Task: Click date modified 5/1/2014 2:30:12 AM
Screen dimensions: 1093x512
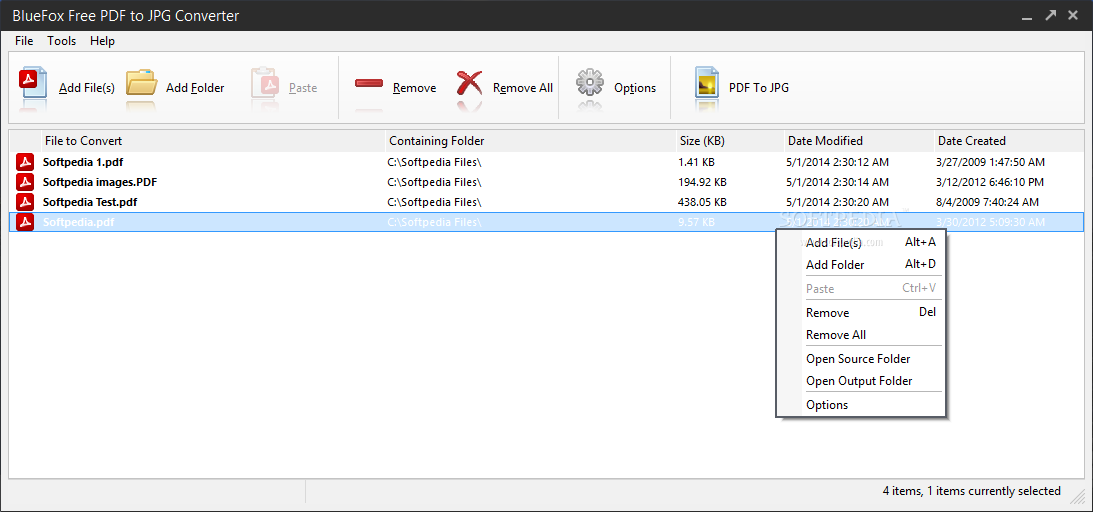Action: (837, 162)
